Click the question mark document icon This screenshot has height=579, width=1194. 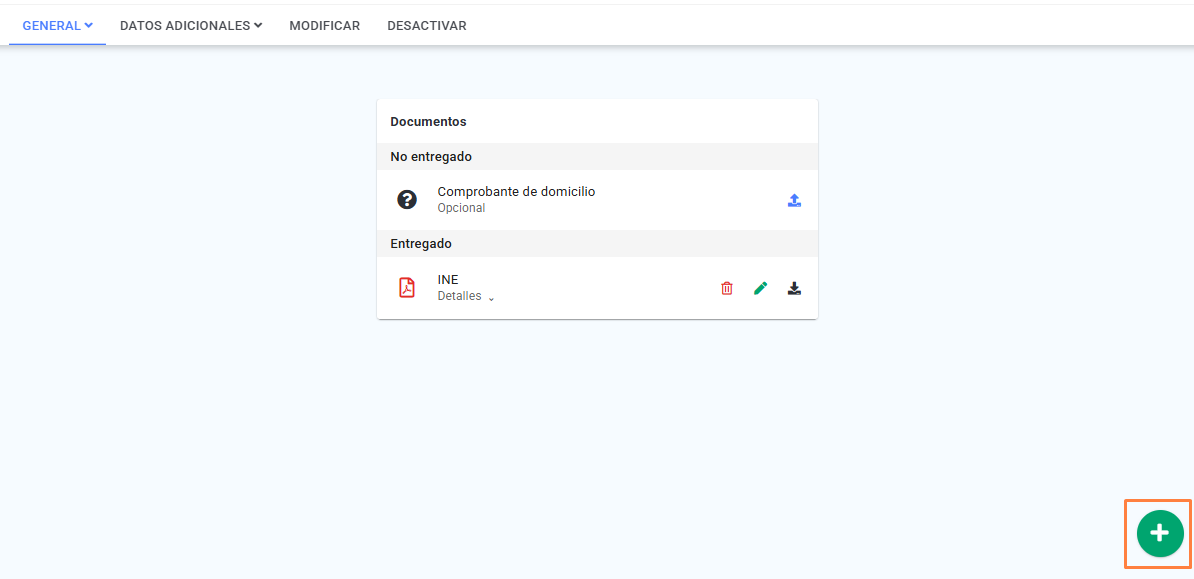click(407, 200)
